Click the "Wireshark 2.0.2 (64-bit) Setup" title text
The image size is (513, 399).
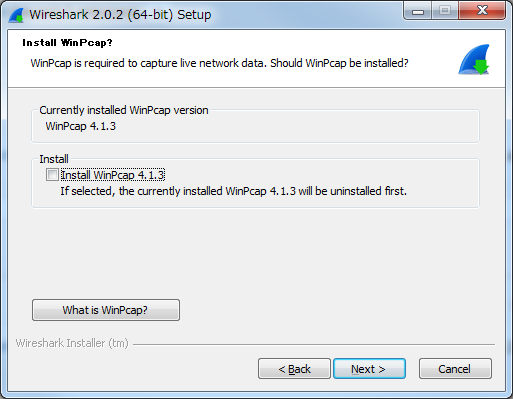(120, 15)
